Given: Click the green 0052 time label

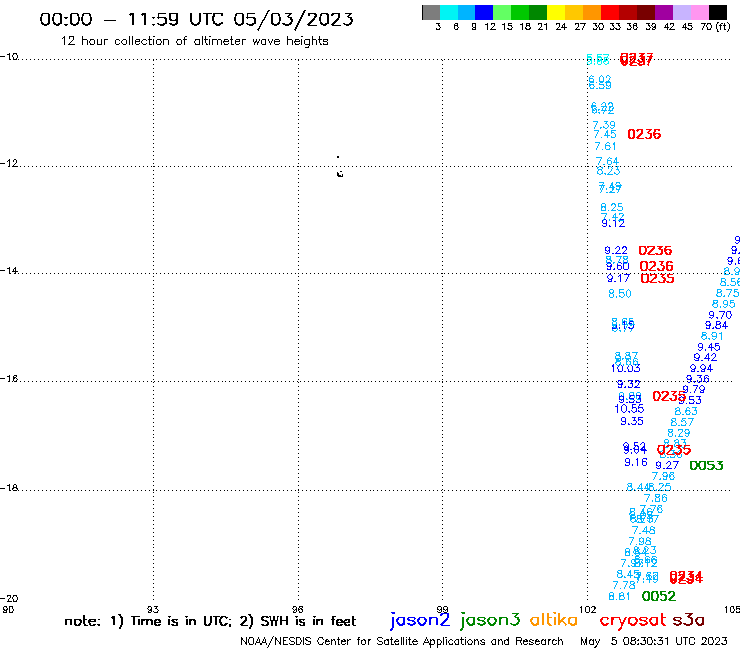Looking at the screenshot, I should 659,596.
